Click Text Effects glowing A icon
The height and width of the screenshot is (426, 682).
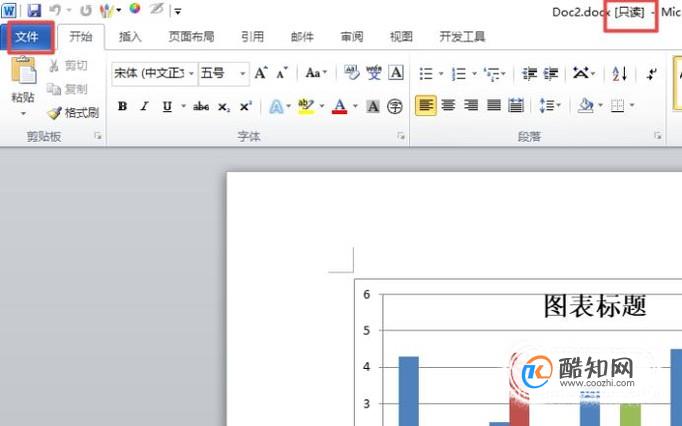[276, 107]
